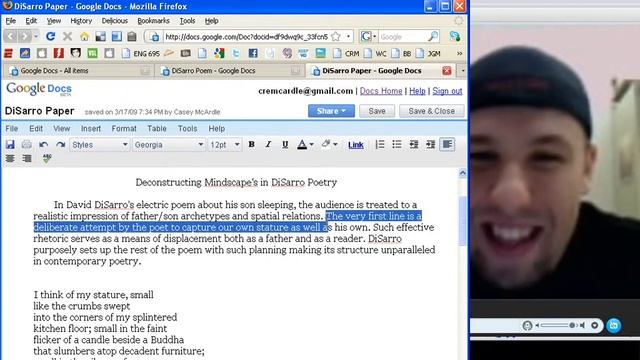The image size is (640, 360).
Task: Open the CRM bookmark
Action: [x=347, y=53]
